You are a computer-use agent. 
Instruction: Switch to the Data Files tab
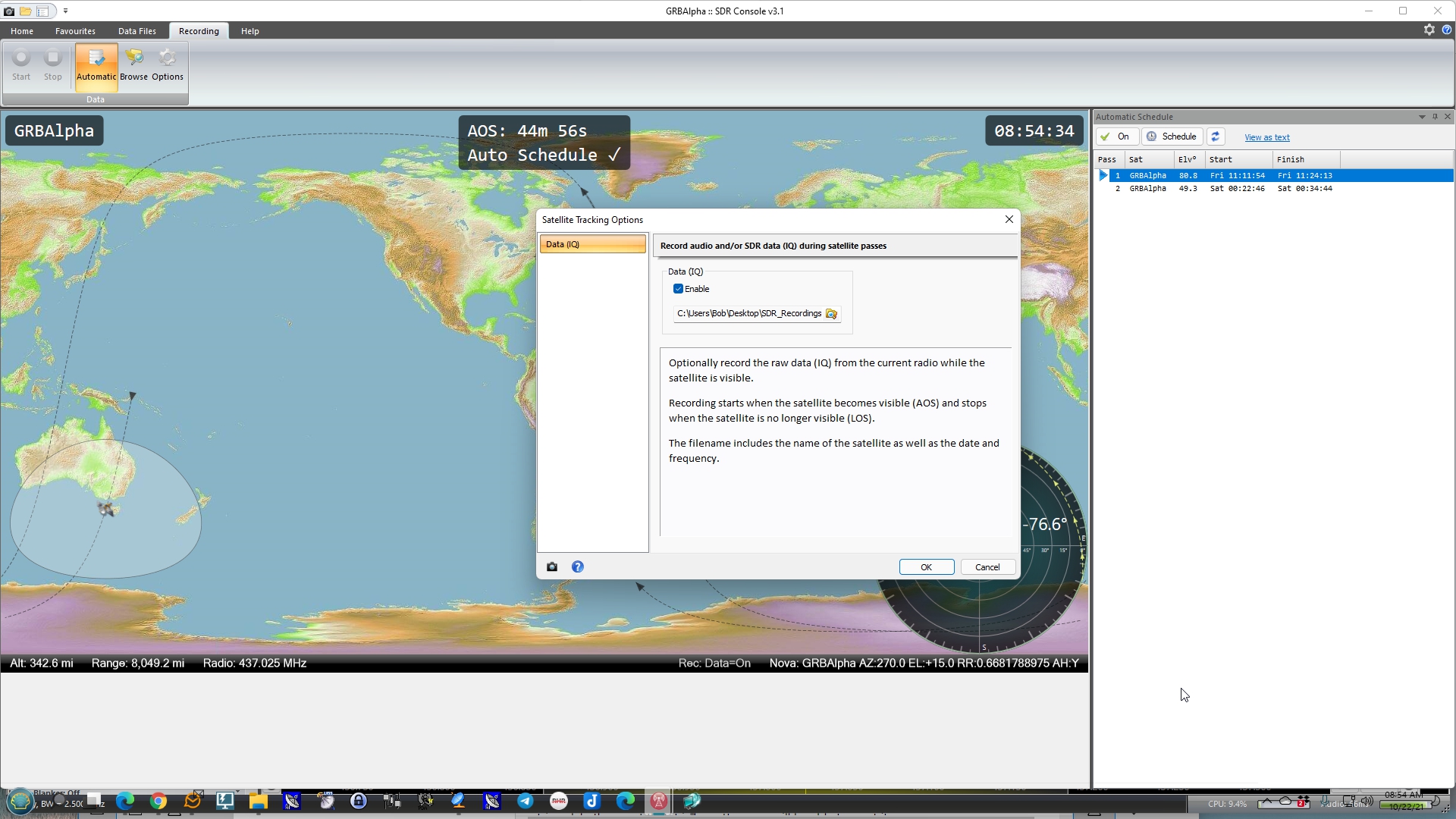coord(136,31)
